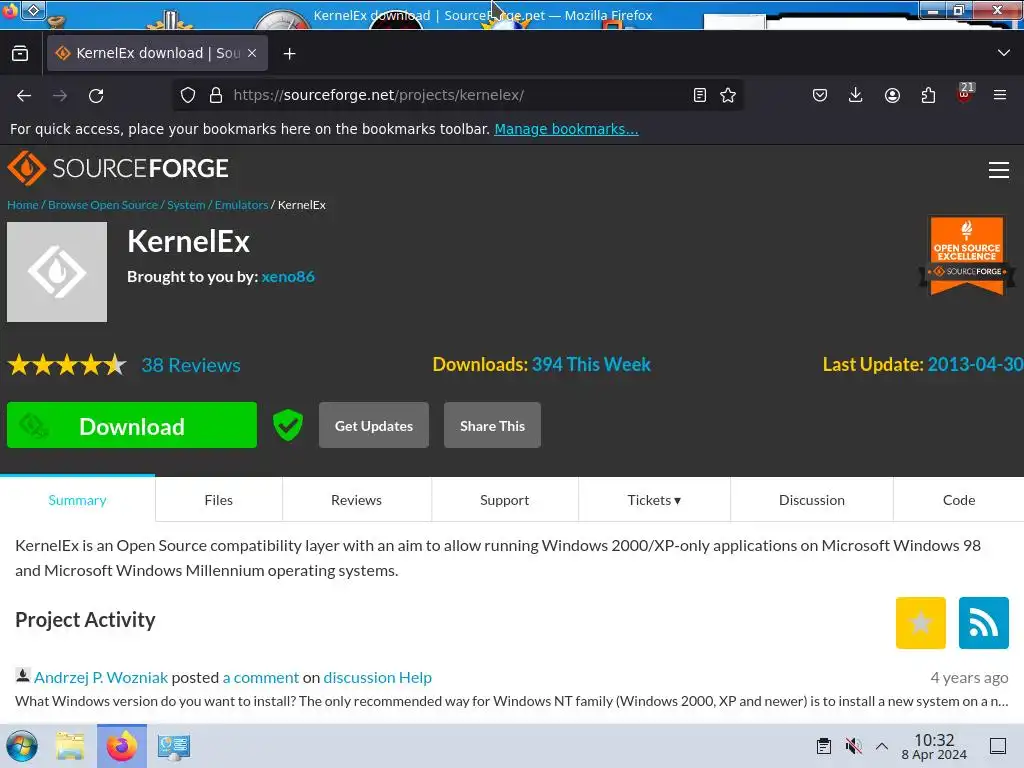
Task: Toggle the muted volume tray icon
Action: click(x=854, y=746)
